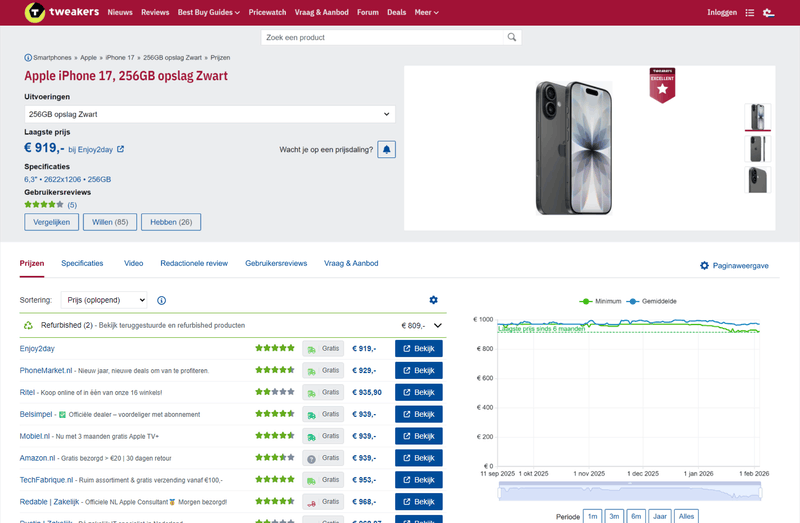Open Pricewatch in the top navigation

pyautogui.click(x=267, y=12)
